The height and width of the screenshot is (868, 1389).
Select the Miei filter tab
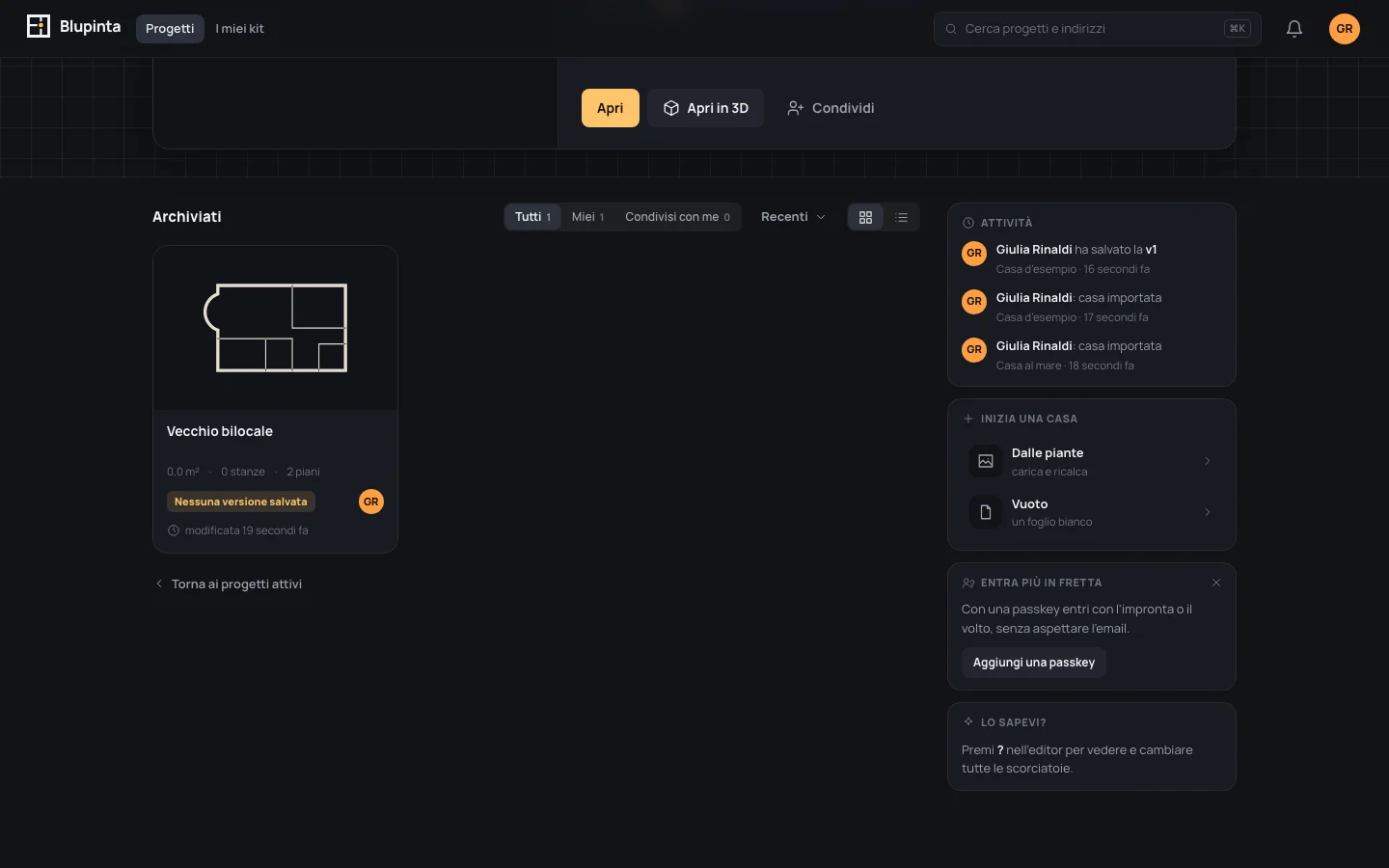tap(587, 217)
